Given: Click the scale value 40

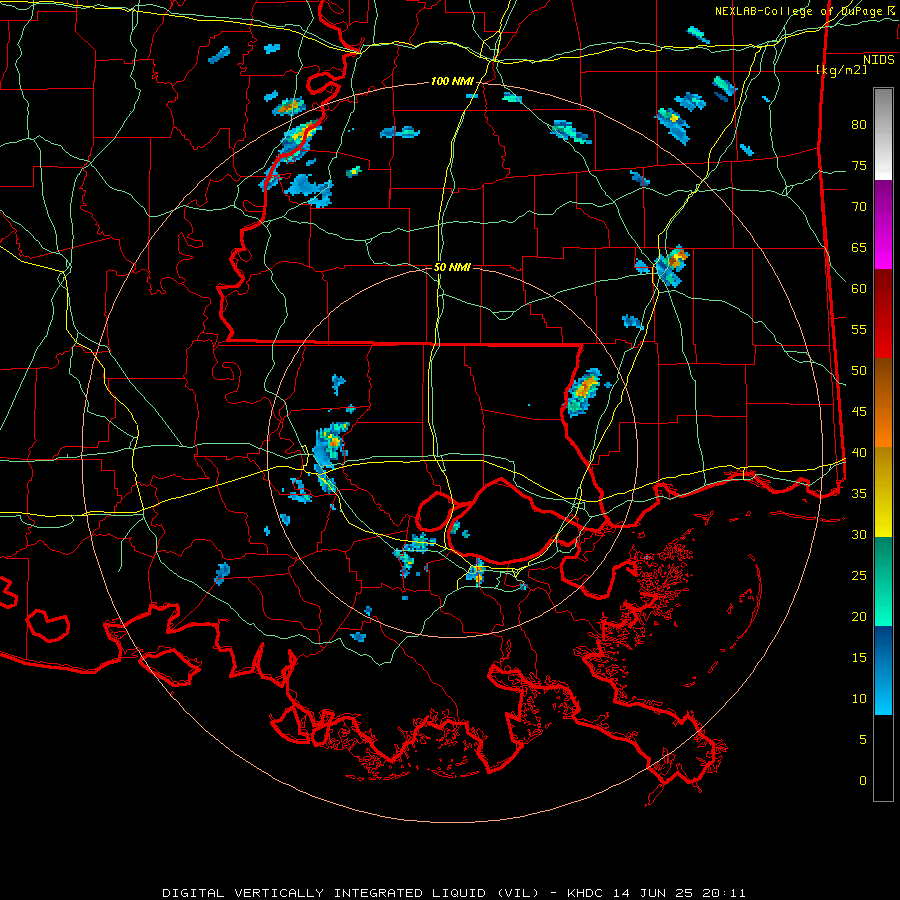Looking at the screenshot, I should [859, 453].
